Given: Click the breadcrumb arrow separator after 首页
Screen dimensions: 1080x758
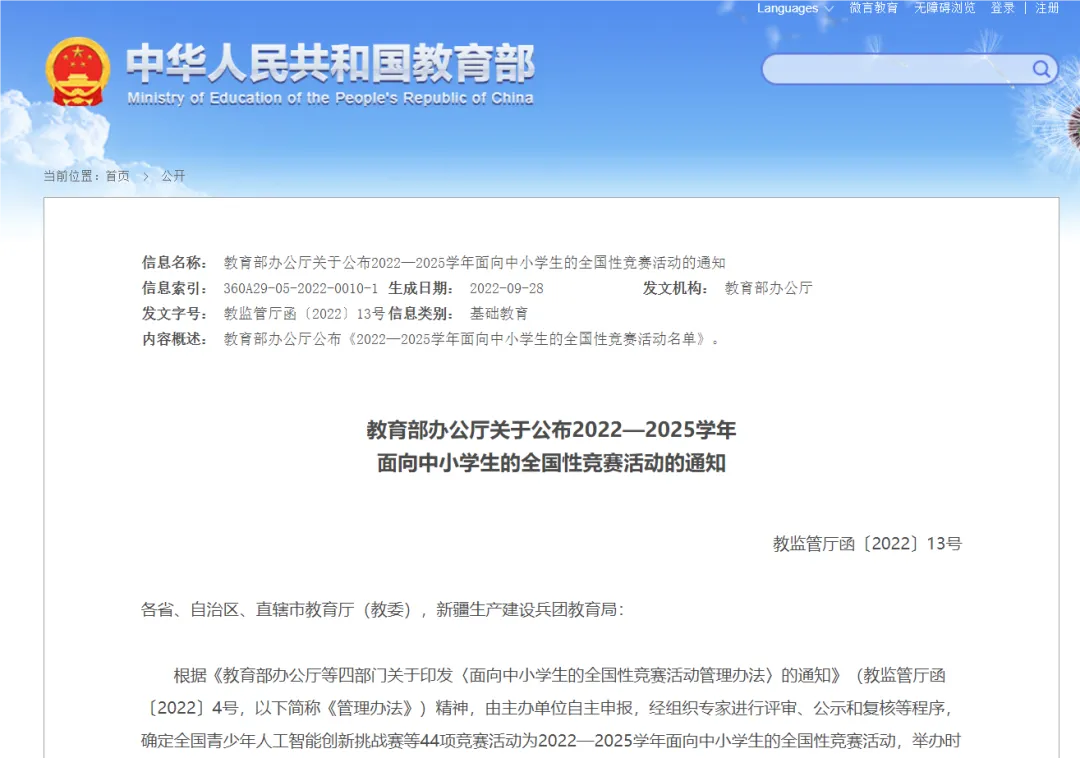Looking at the screenshot, I should pos(146,176).
